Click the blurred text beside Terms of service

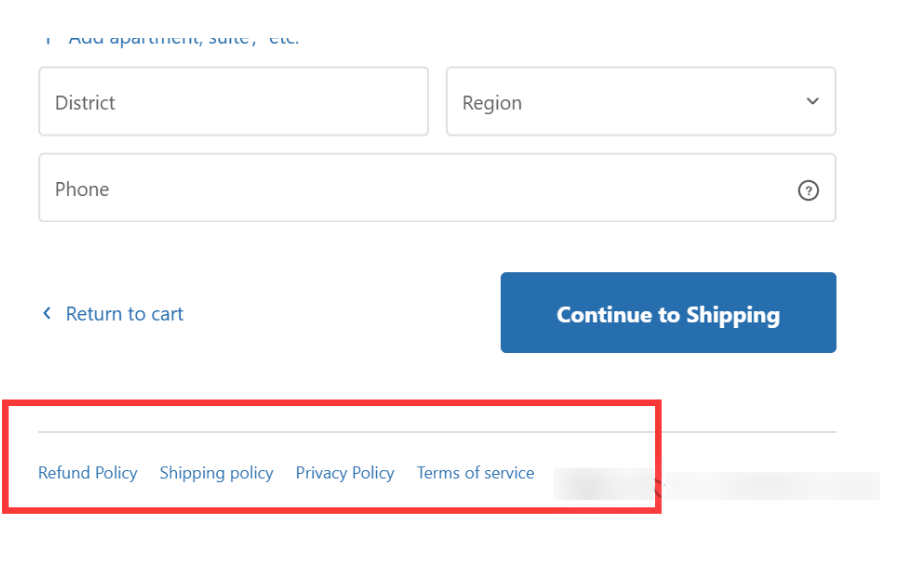click(x=716, y=486)
